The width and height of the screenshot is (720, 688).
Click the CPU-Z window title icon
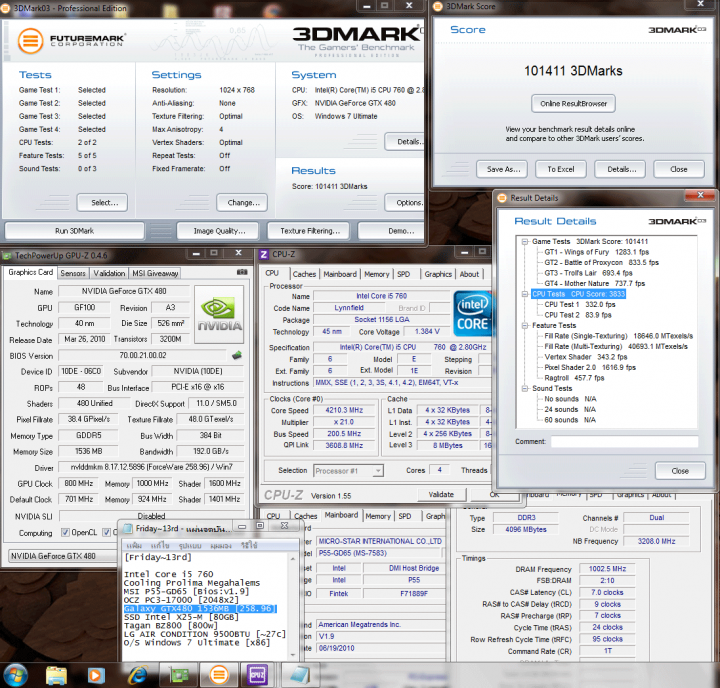pyautogui.click(x=264, y=254)
